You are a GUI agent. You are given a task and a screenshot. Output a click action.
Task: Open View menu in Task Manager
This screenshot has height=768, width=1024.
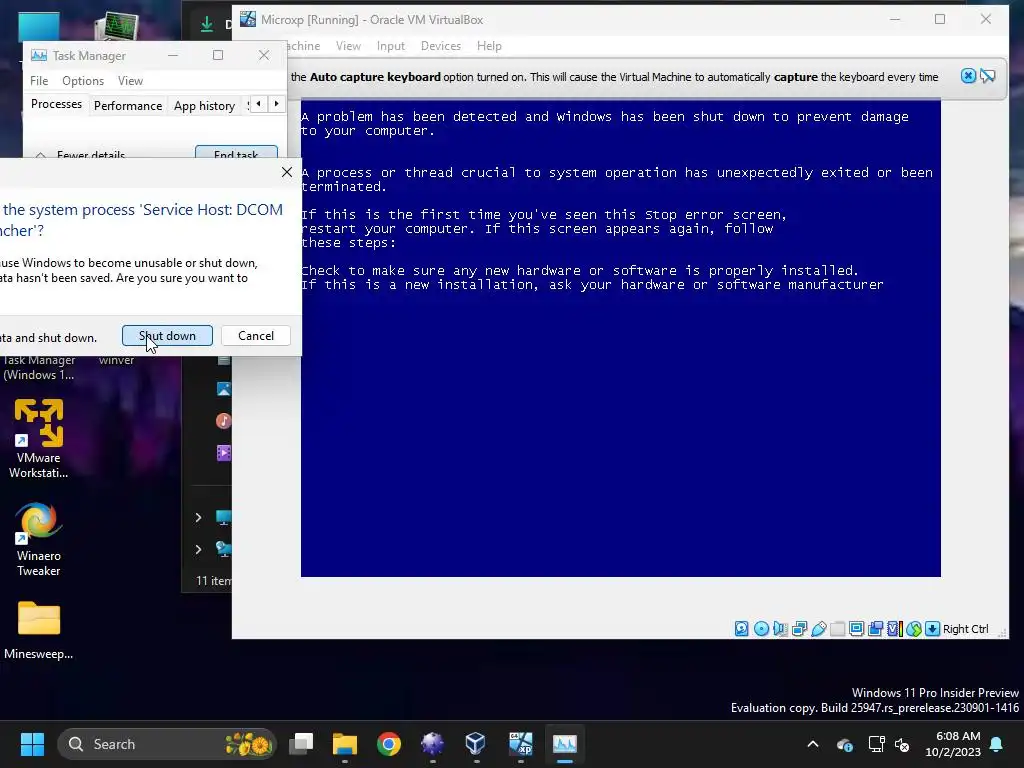tap(131, 81)
